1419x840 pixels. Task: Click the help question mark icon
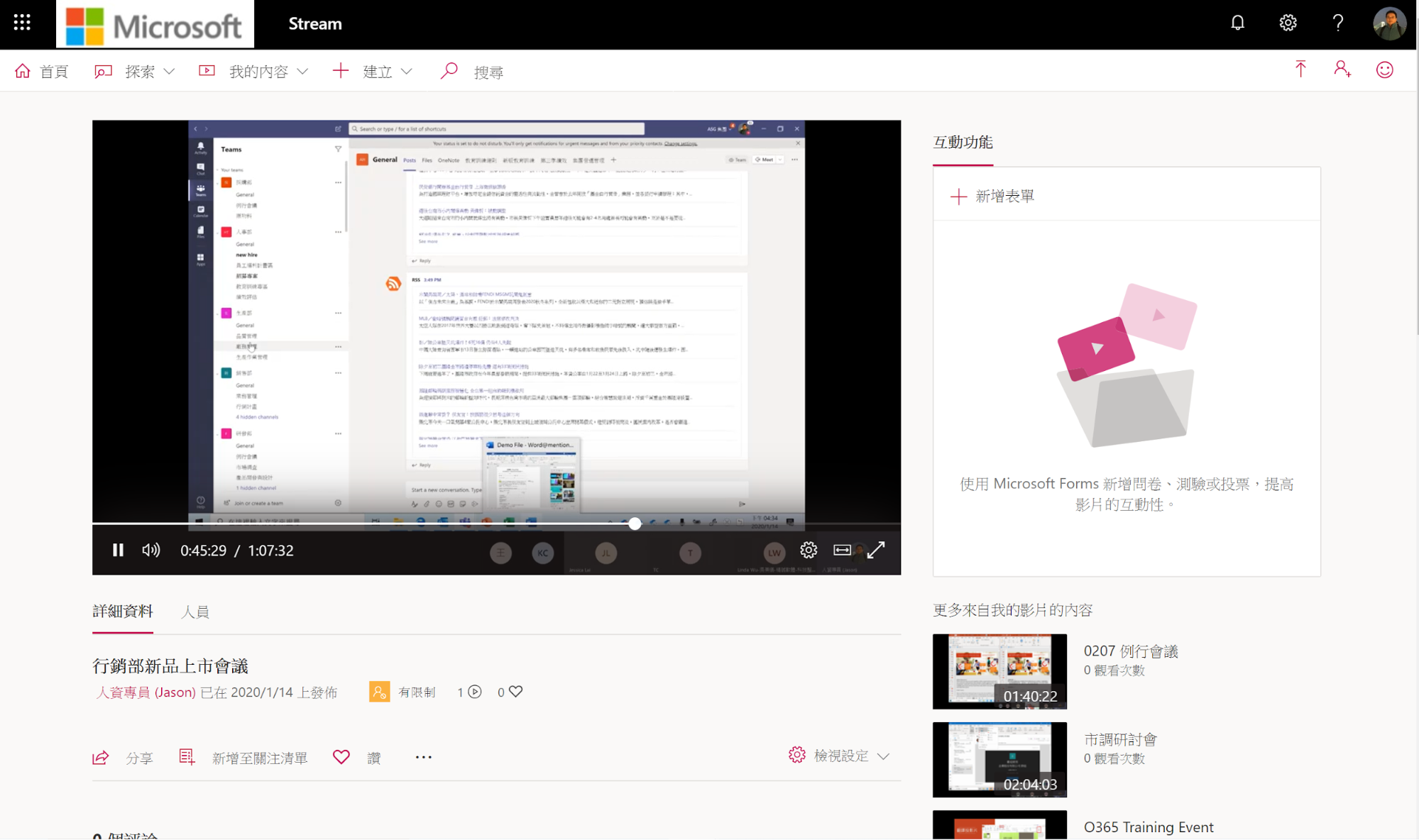coord(1338,23)
